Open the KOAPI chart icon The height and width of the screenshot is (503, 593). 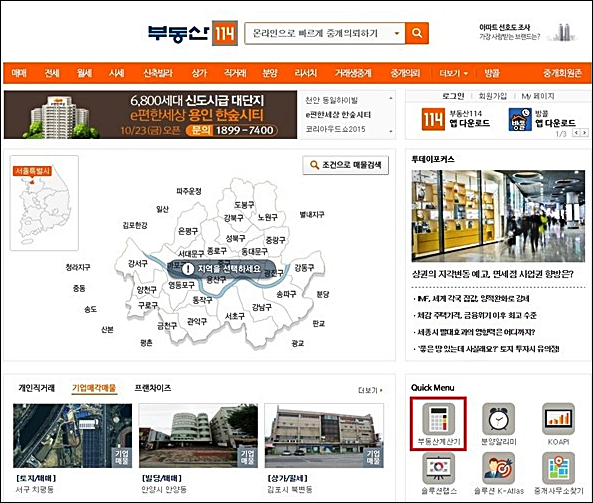[x=558, y=419]
